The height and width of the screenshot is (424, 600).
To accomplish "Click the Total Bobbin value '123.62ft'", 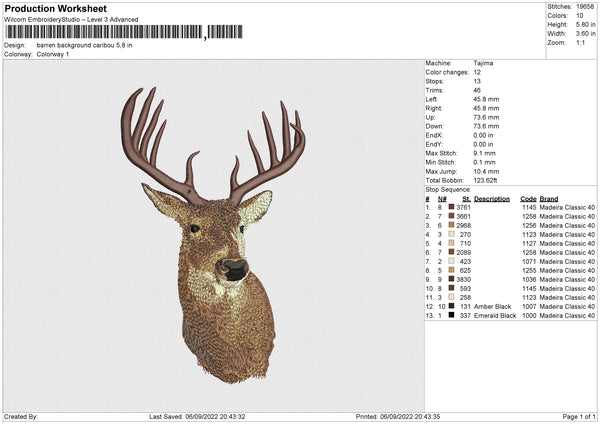I will [485, 181].
